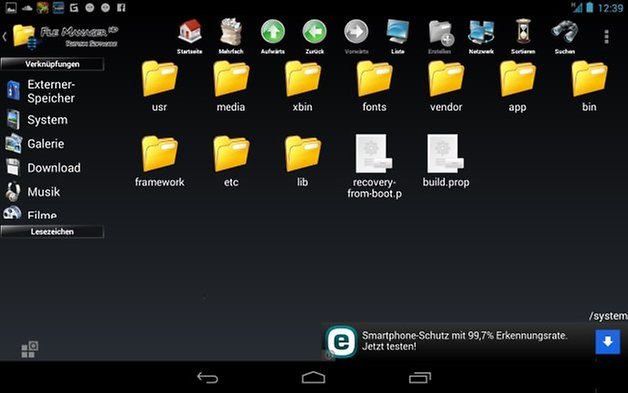The height and width of the screenshot is (393, 628).
Task: Click the Verknüpfungen section header
Action: coord(52,64)
